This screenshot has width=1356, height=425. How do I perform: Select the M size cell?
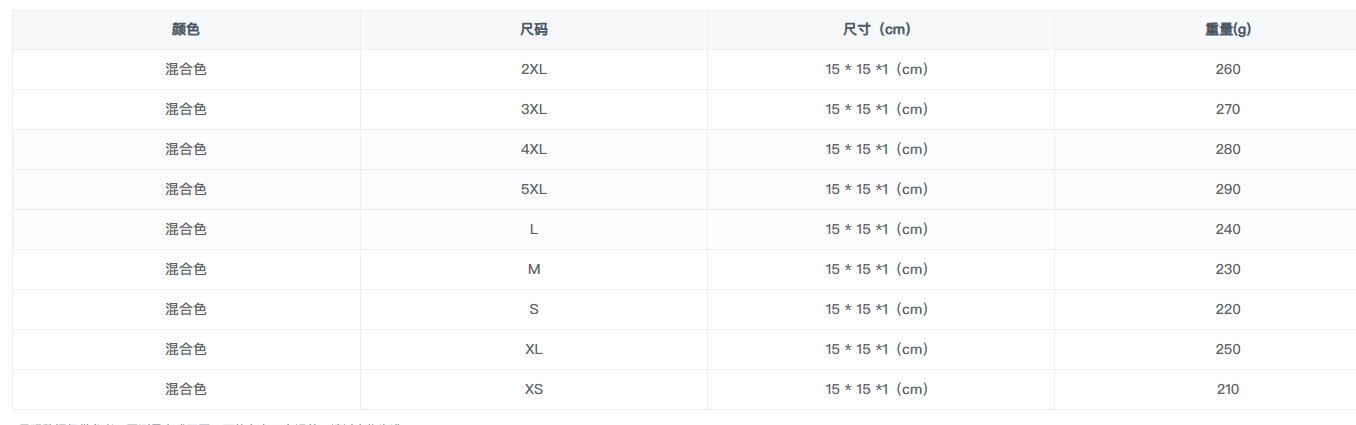pyautogui.click(x=534, y=270)
